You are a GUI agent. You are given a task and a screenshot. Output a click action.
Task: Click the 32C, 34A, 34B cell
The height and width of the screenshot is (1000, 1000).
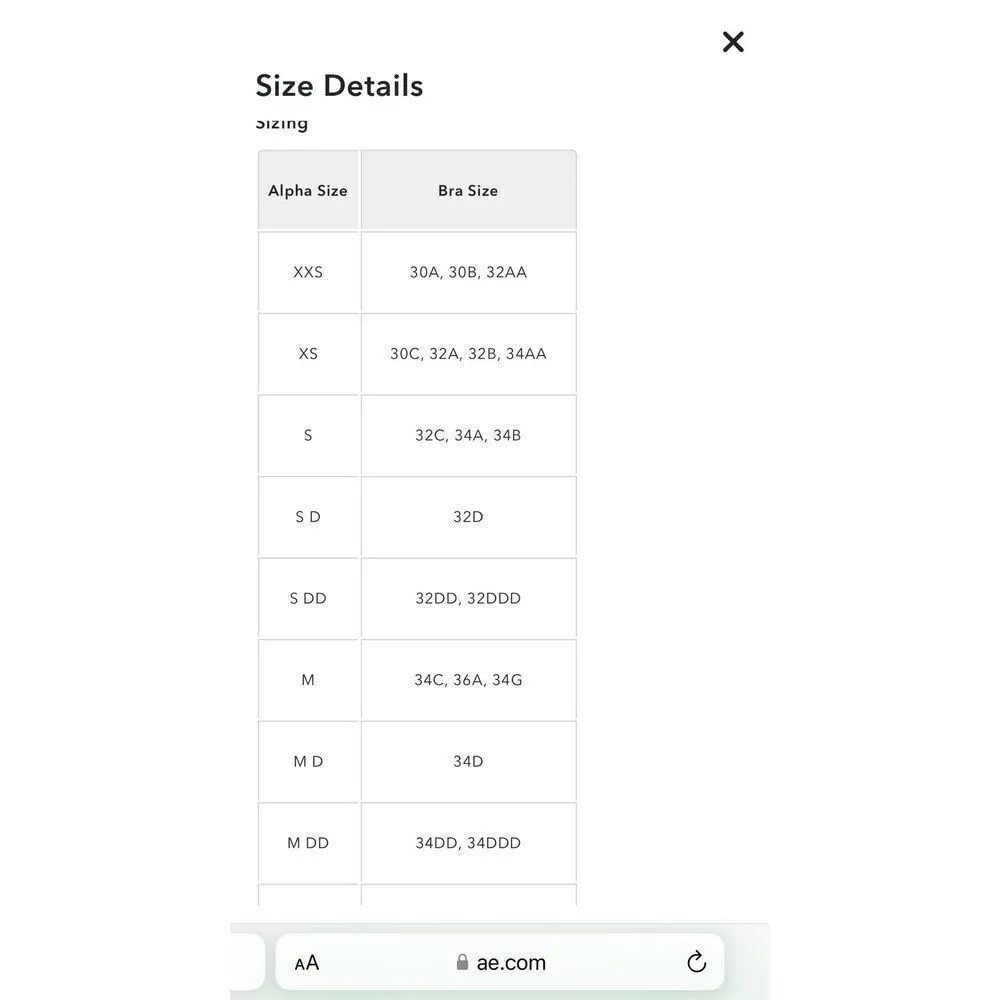[x=468, y=436]
